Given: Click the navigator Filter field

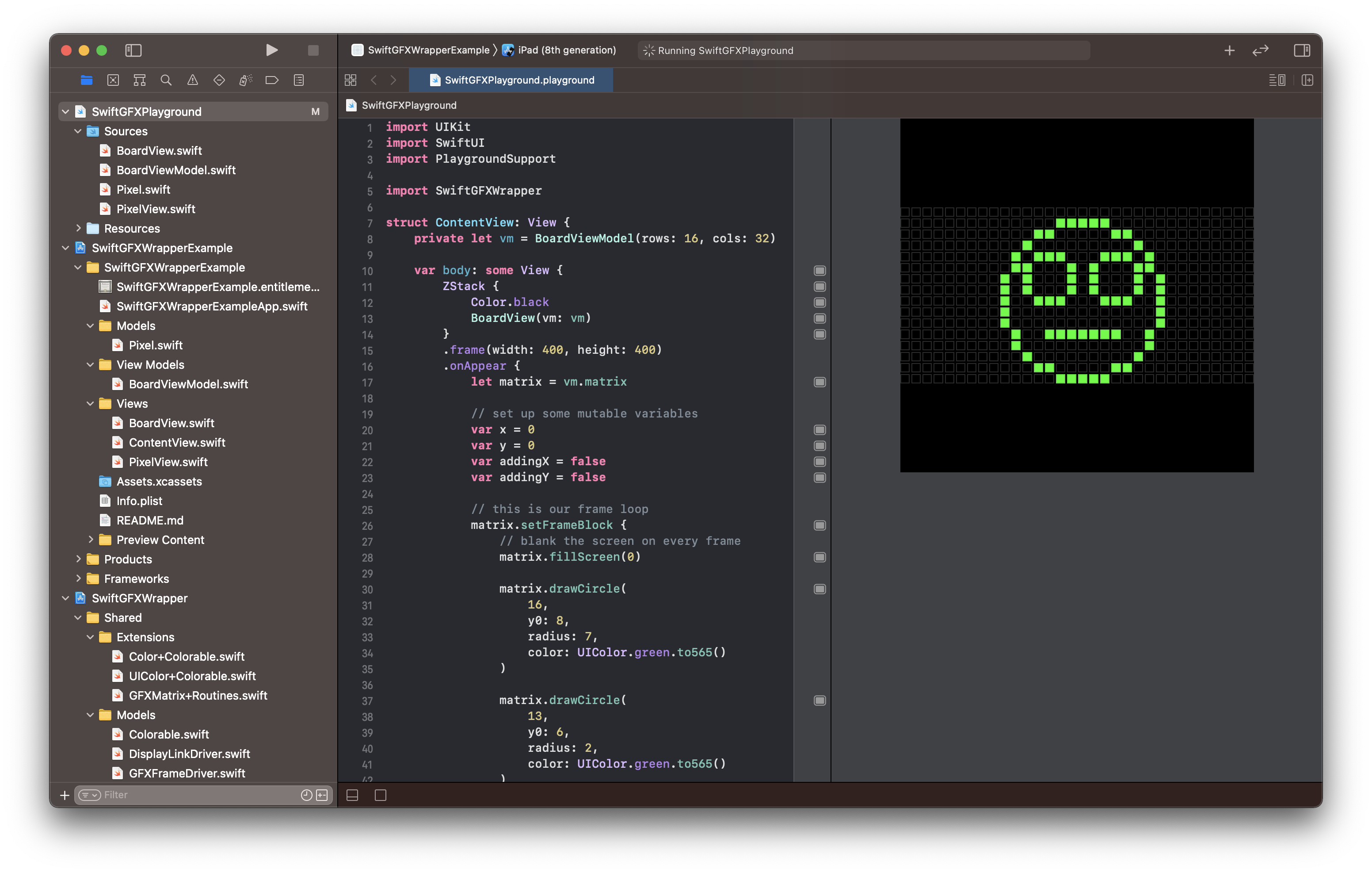Looking at the screenshot, I should pos(194,795).
